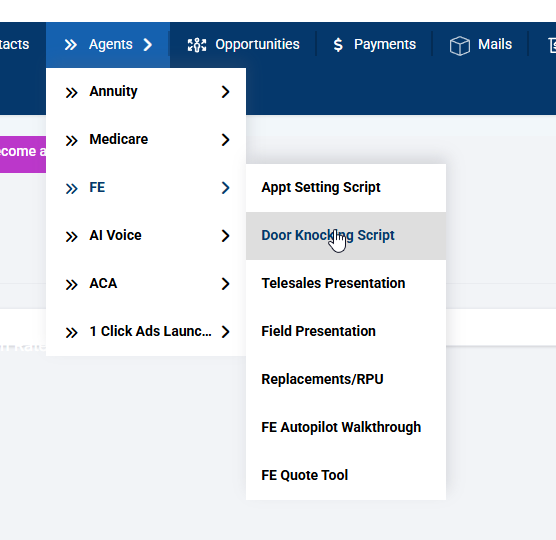The width and height of the screenshot is (556, 540).
Task: Select the 1 Click Ads Launc... entry
Action: (146, 332)
